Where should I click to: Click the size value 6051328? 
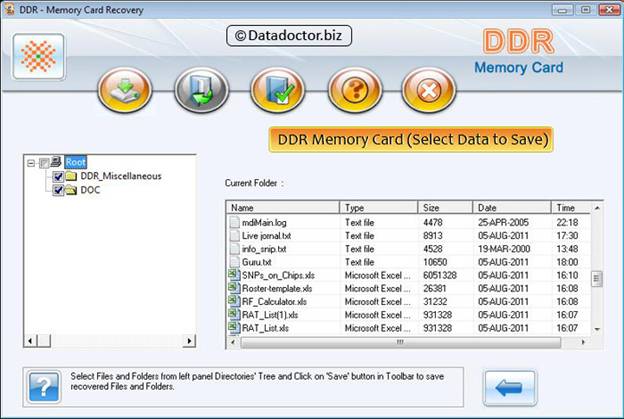440,275
